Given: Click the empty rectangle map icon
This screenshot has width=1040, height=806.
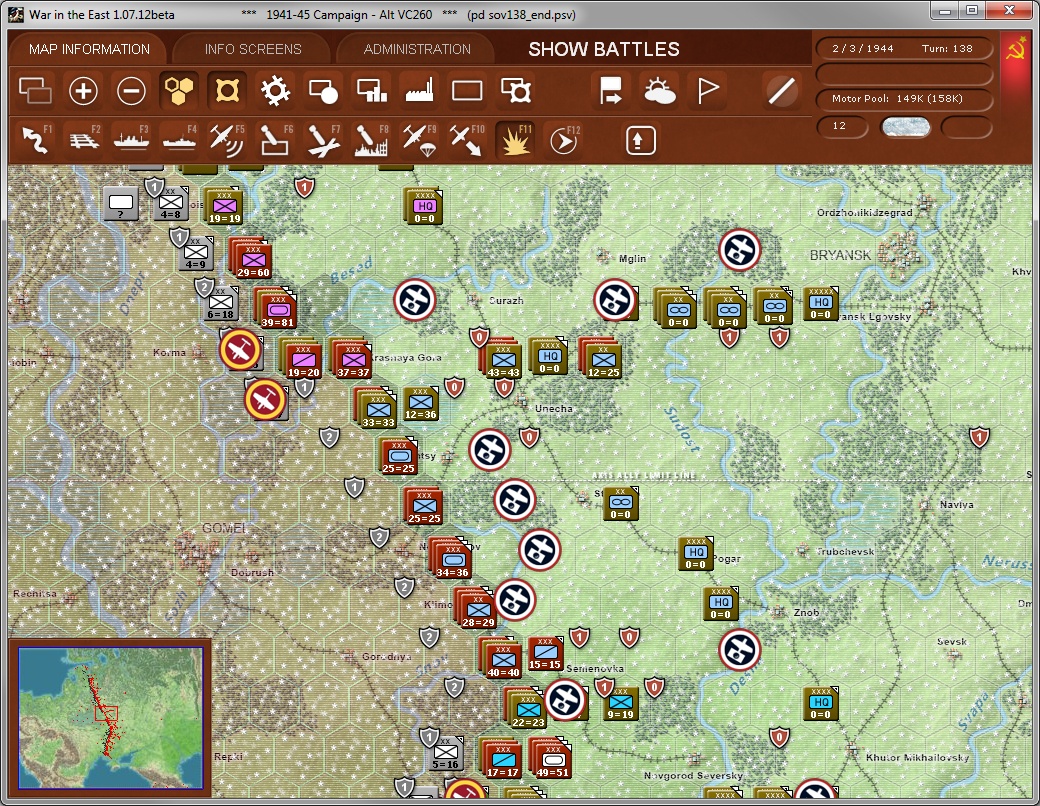Looking at the screenshot, I should [467, 91].
